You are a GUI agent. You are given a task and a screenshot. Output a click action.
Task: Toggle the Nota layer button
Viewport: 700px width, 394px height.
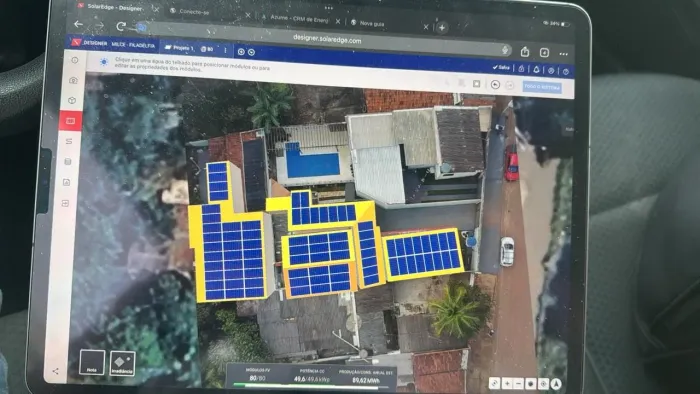click(x=92, y=362)
